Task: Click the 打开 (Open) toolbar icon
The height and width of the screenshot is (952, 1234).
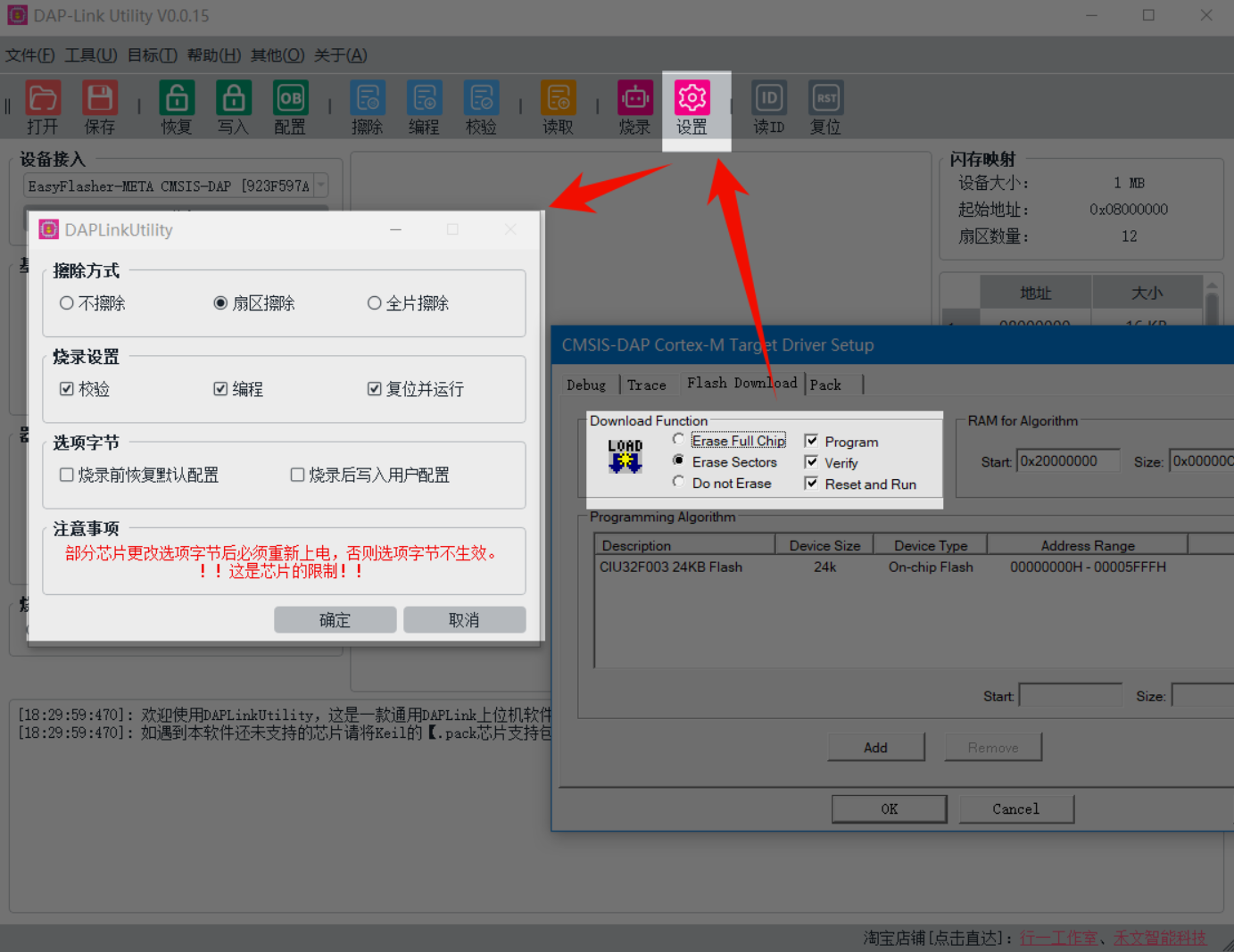Action: [x=42, y=98]
